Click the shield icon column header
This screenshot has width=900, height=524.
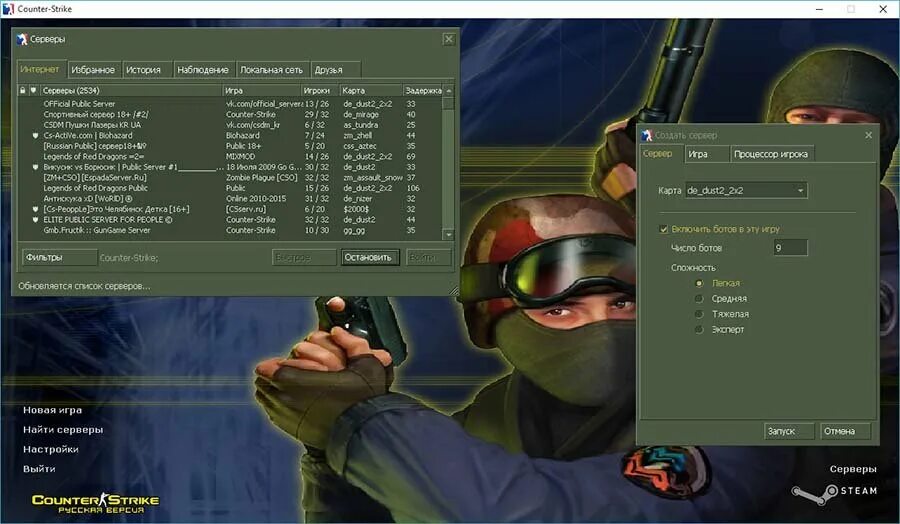pyautogui.click(x=33, y=90)
